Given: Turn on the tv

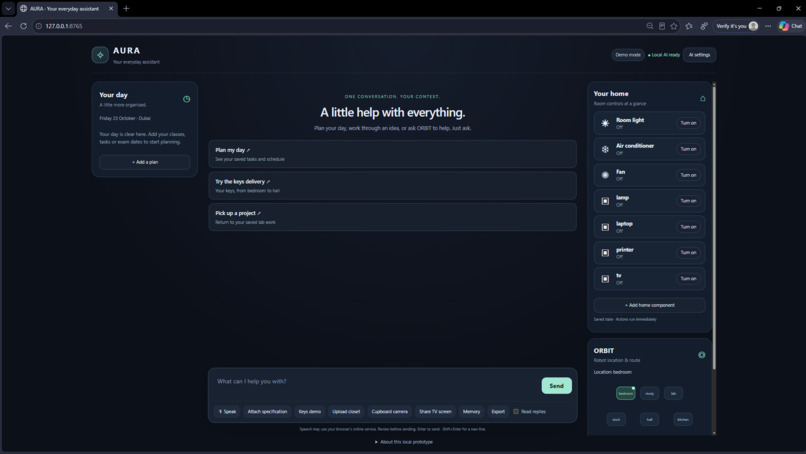Looking at the screenshot, I should pos(688,279).
